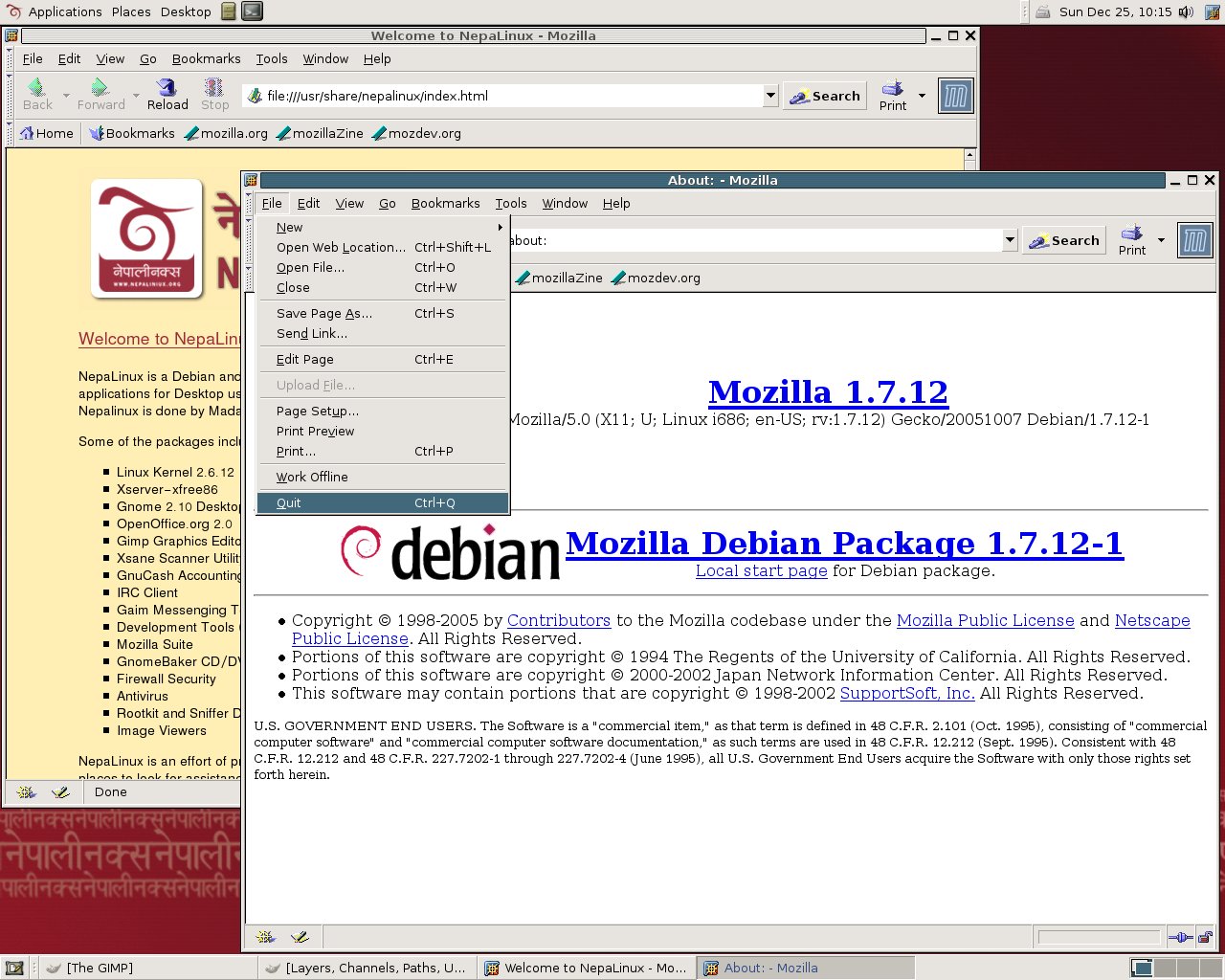Screen dimensions: 1225x980
Task: Toggle Work Offline in the File menu
Action: point(383,477)
